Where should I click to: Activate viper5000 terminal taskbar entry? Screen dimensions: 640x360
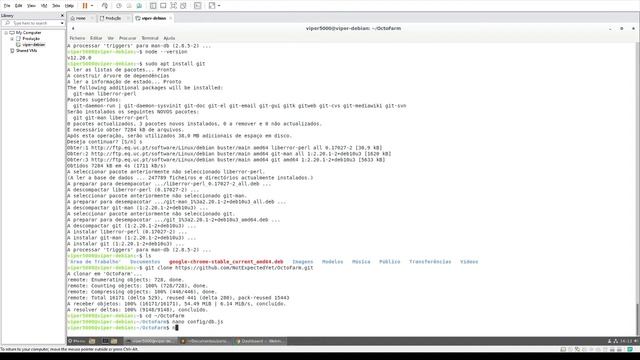click(151, 341)
